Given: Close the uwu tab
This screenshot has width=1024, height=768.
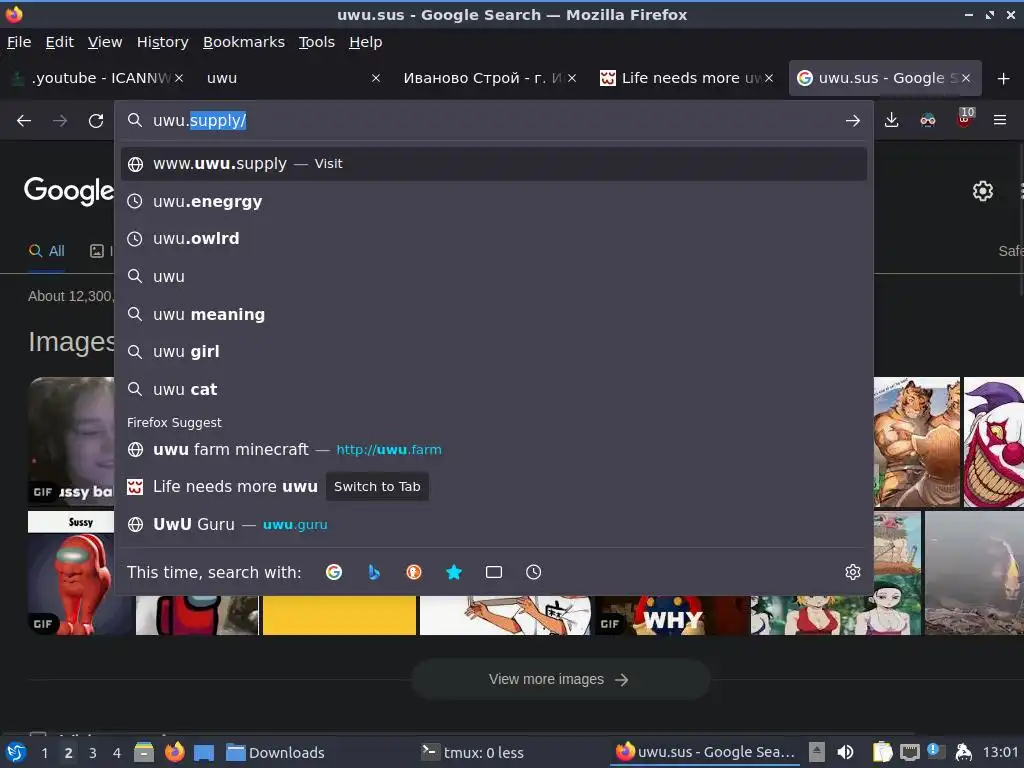Looking at the screenshot, I should coord(376,78).
